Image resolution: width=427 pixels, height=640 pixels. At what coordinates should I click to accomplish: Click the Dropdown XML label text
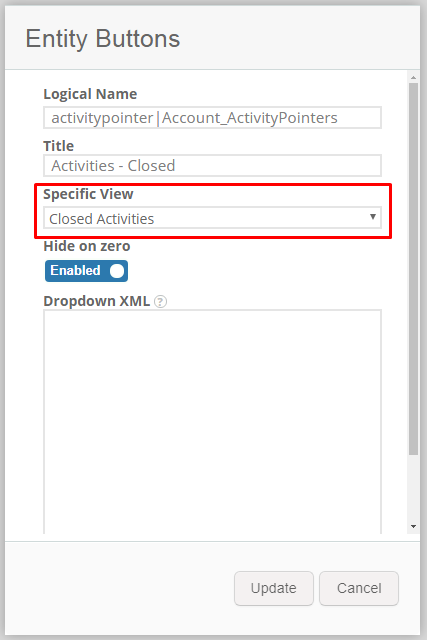(97, 301)
